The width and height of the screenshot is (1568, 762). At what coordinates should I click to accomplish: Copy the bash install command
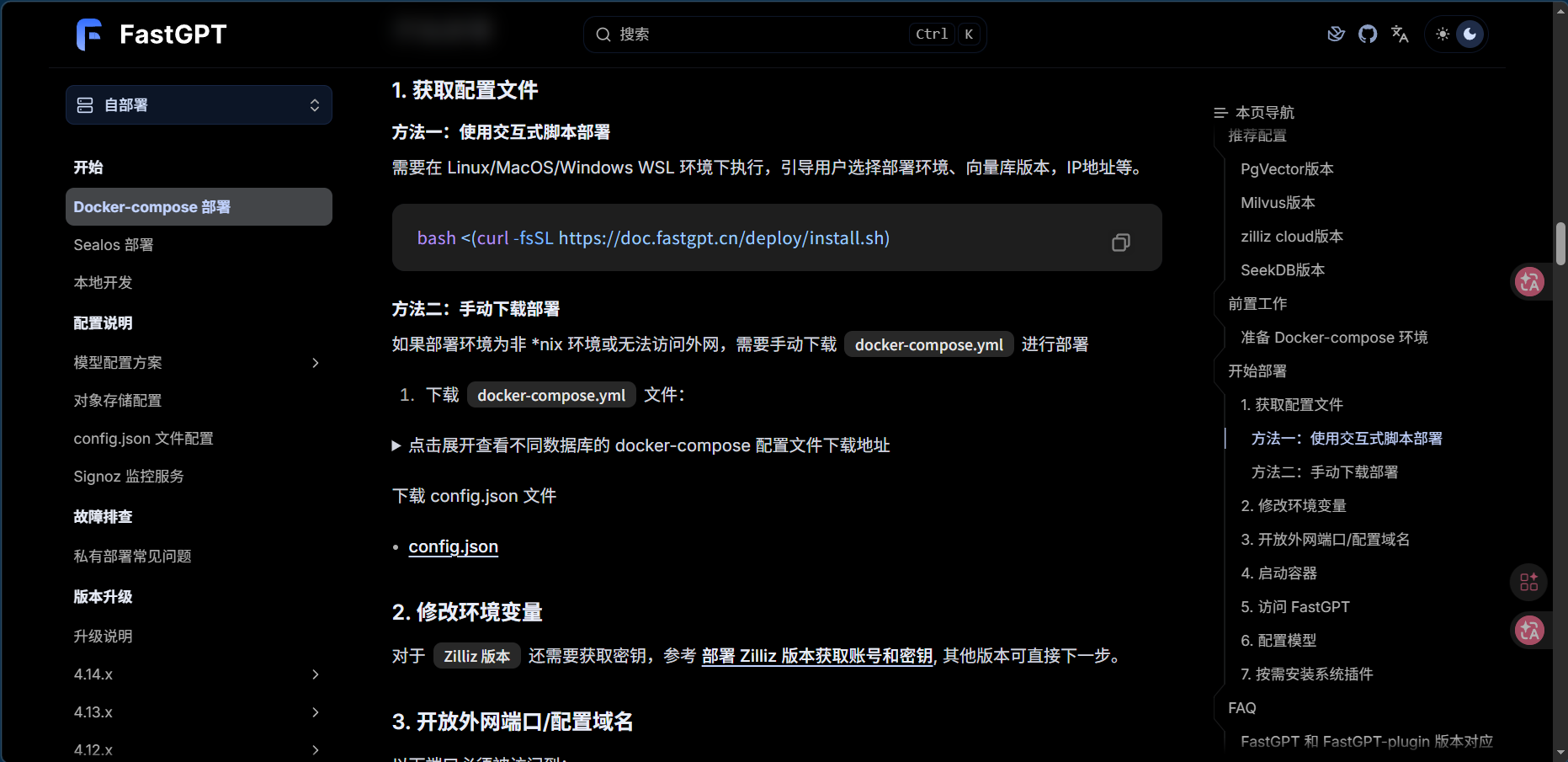click(x=1120, y=242)
